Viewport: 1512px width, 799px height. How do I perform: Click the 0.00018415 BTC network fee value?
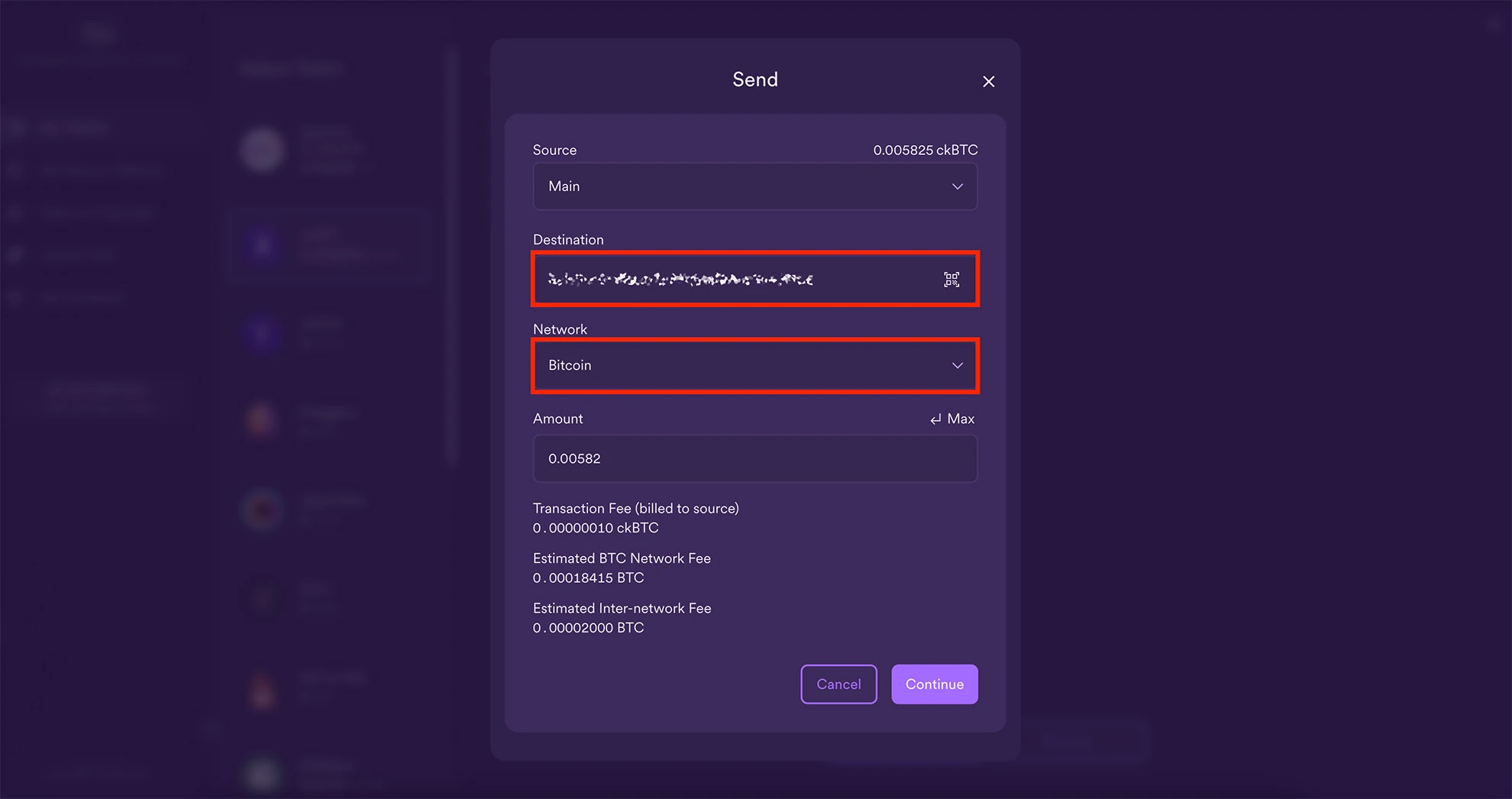pyautogui.click(x=588, y=578)
